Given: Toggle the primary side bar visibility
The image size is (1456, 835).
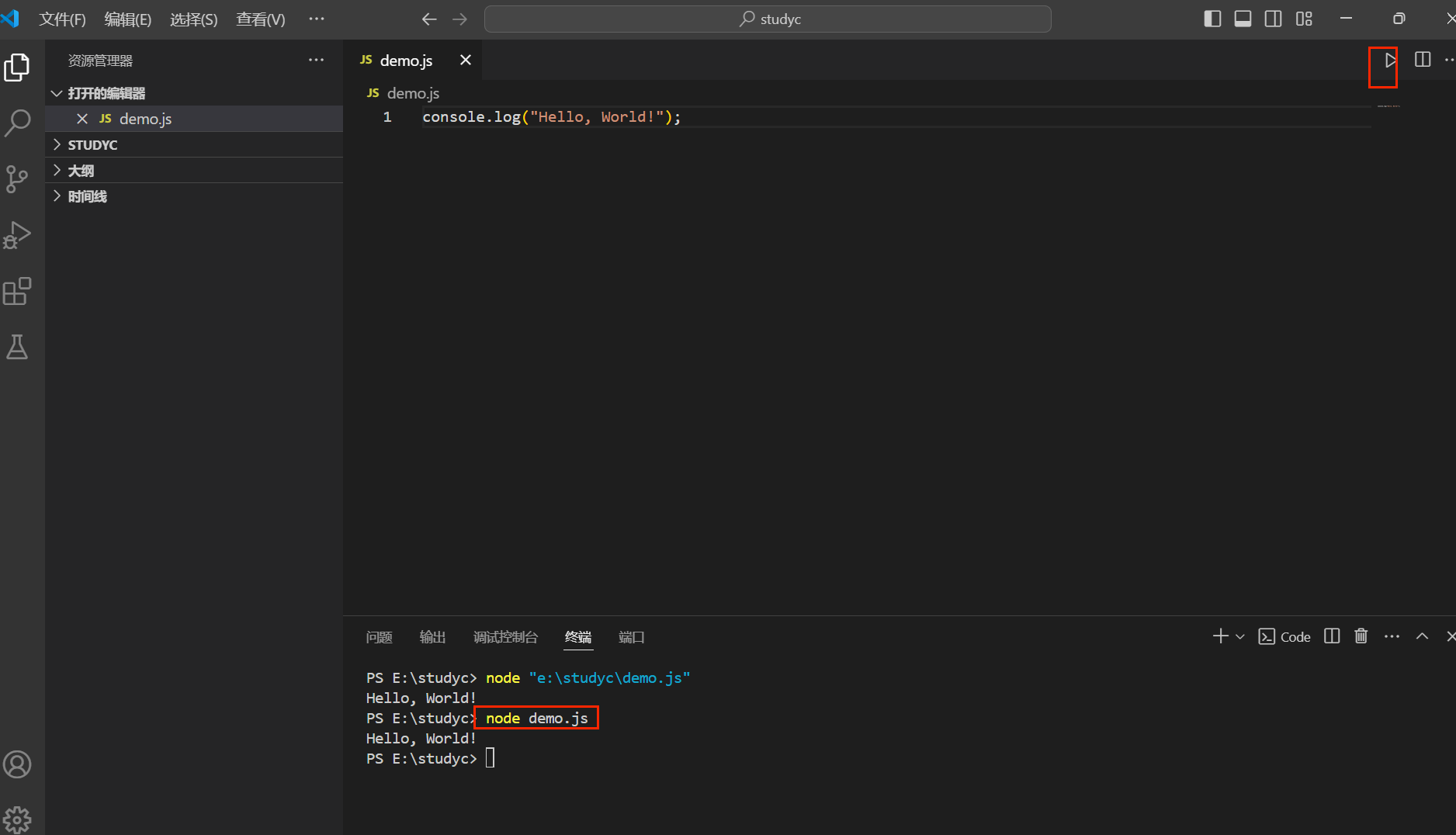Looking at the screenshot, I should (x=1212, y=19).
